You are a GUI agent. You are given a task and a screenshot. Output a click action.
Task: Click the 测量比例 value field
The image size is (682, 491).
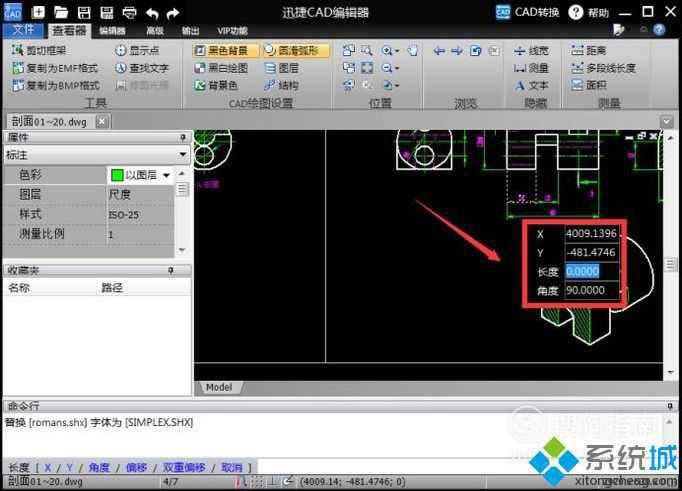pos(140,234)
